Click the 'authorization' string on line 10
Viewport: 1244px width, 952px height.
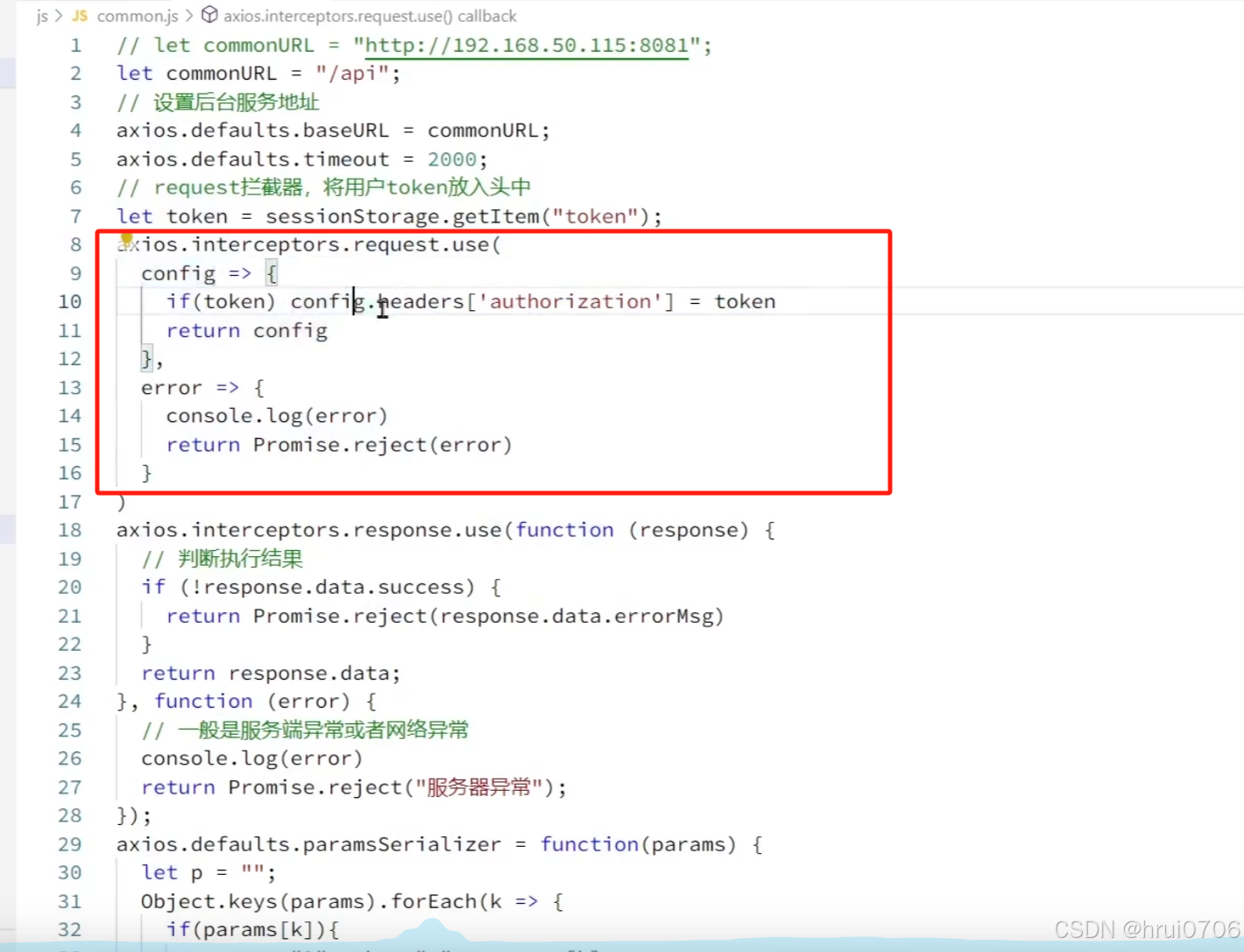pyautogui.click(x=569, y=301)
